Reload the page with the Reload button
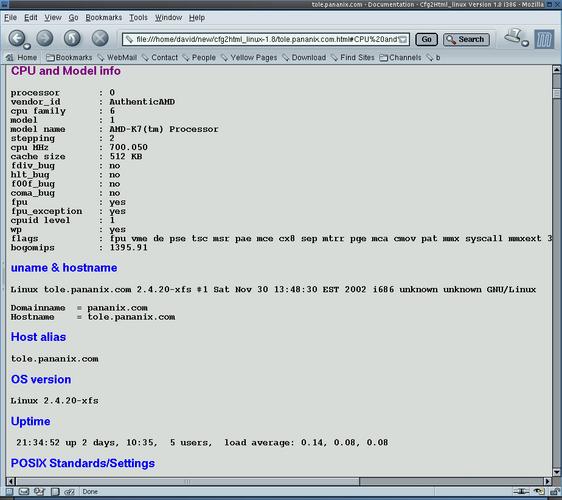Viewport: 562px width, 500px height. click(72, 38)
